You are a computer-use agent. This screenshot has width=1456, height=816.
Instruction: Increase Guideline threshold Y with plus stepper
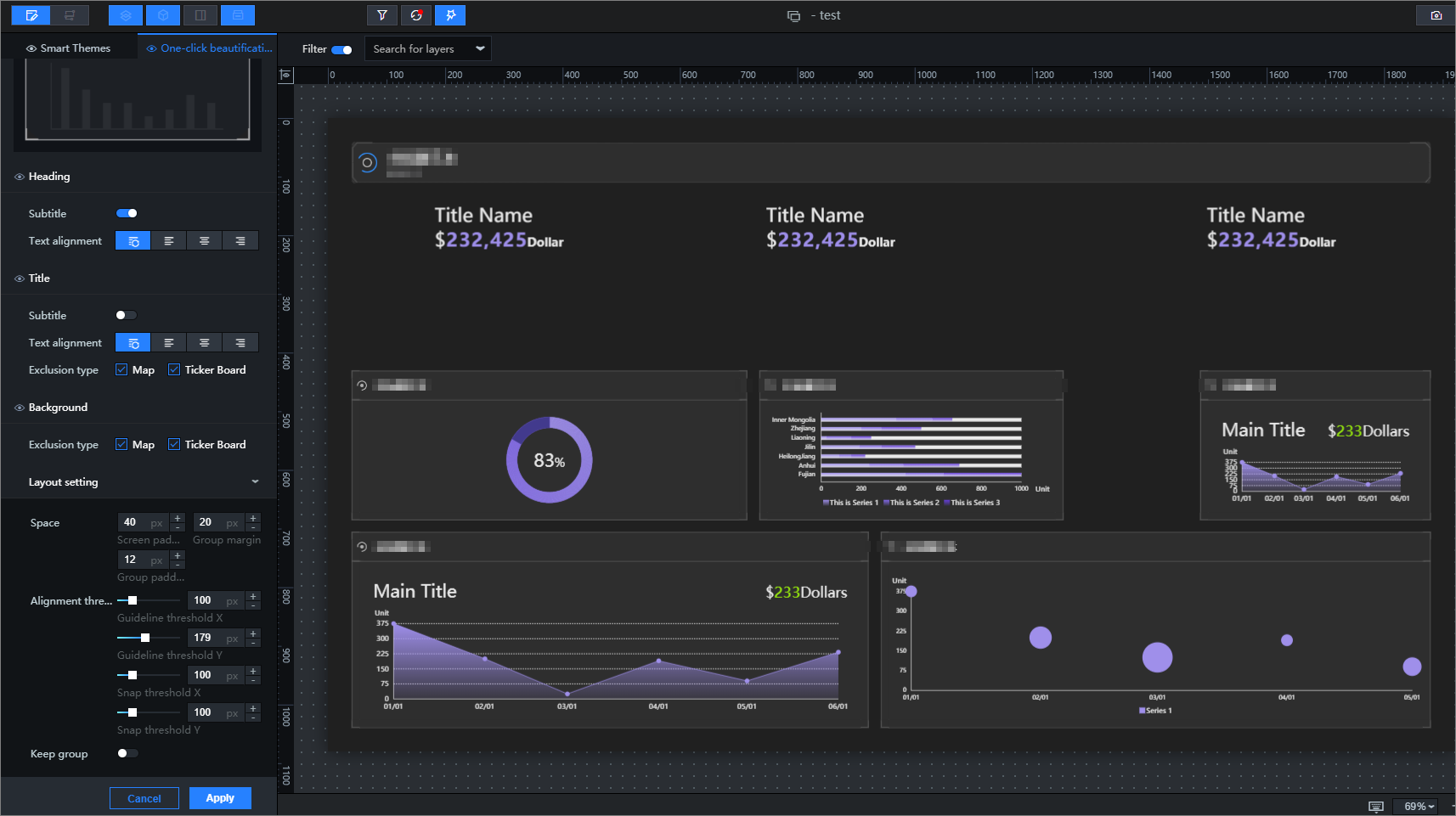[253, 633]
